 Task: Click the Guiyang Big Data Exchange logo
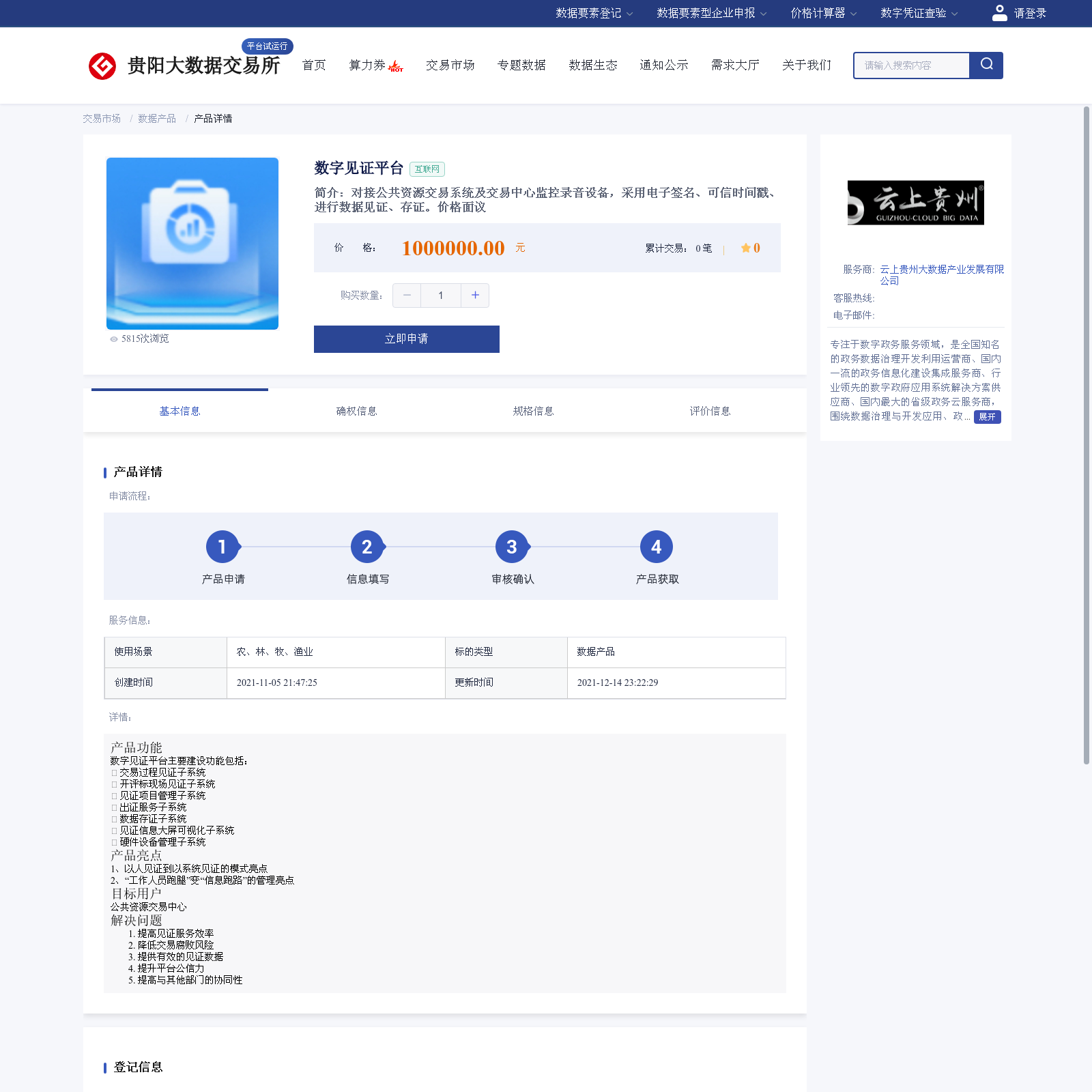(184, 66)
